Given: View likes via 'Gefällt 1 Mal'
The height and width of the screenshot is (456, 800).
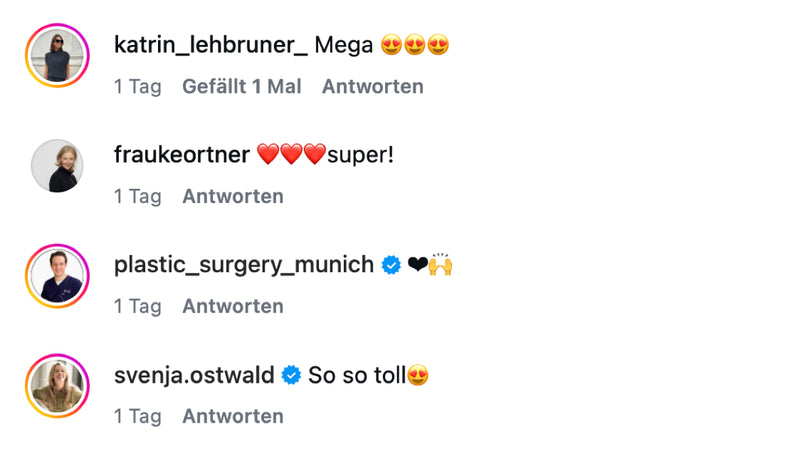Looking at the screenshot, I should (242, 86).
